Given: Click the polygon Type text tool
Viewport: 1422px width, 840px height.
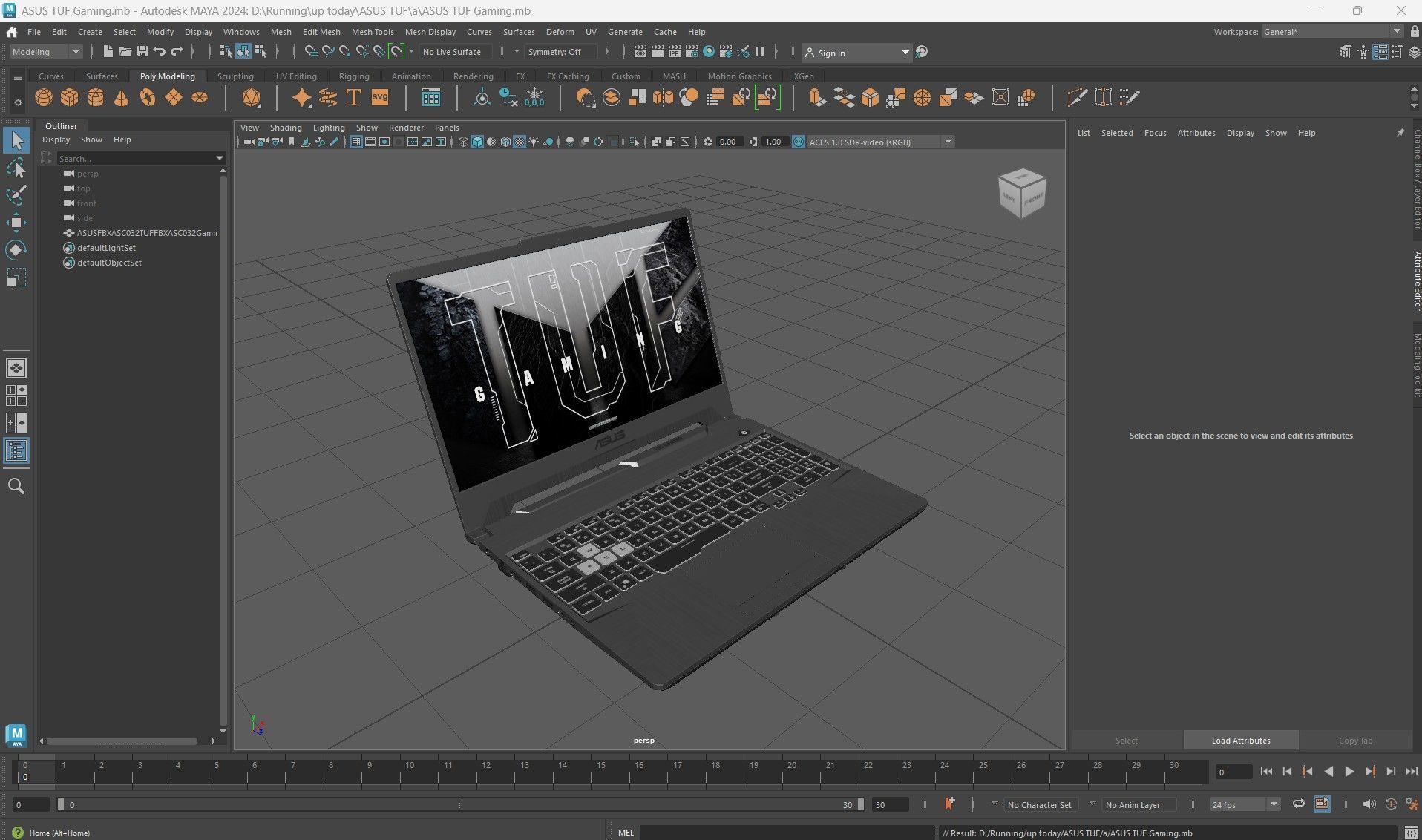Looking at the screenshot, I should click(x=354, y=97).
